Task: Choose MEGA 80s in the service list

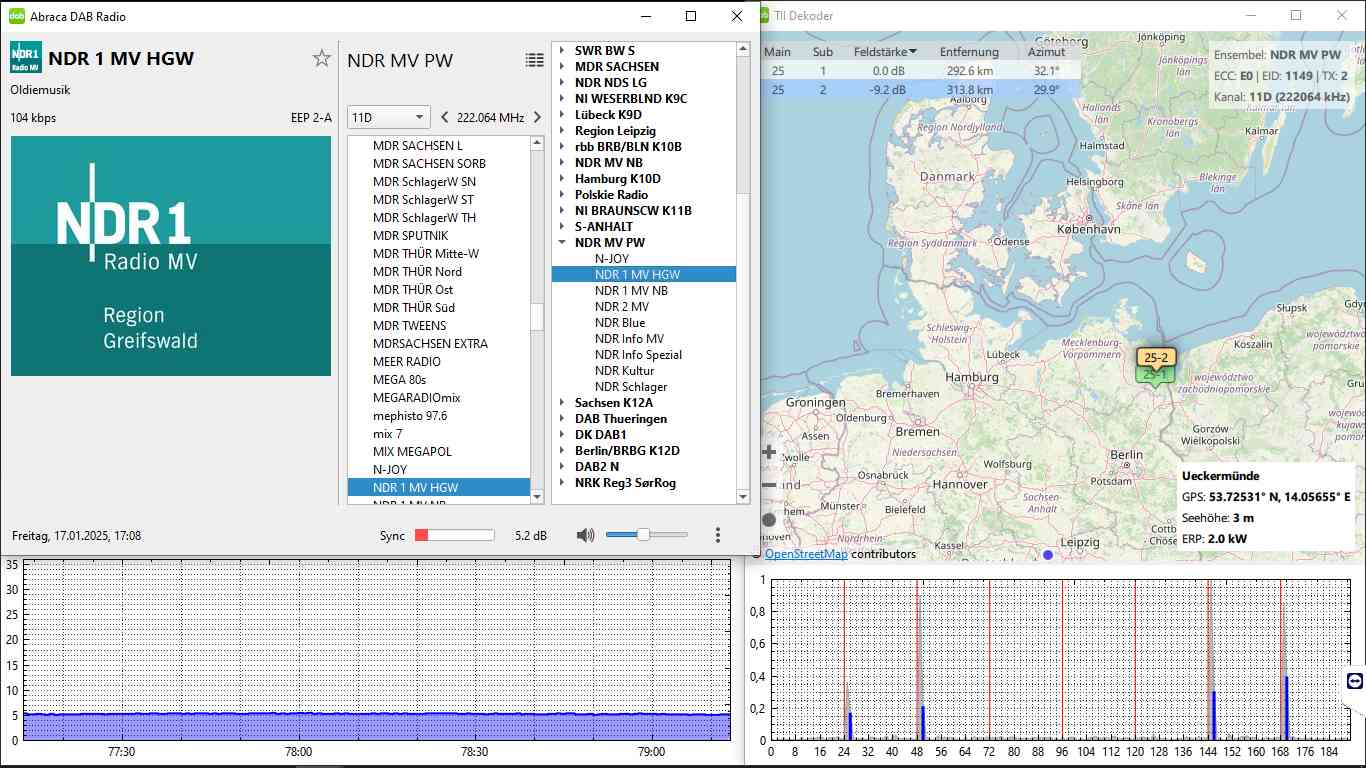Action: pos(399,380)
